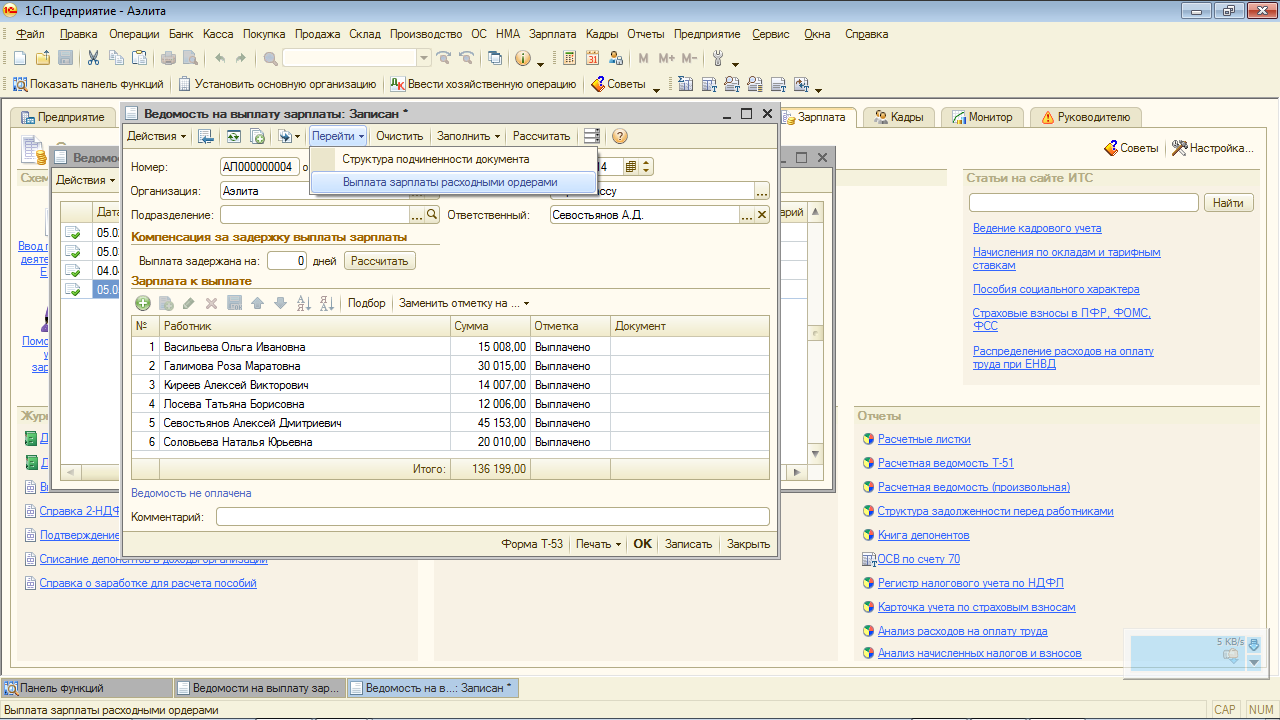Open the Отчеты menu
Image resolution: width=1280 pixels, height=720 pixels.
(646, 34)
